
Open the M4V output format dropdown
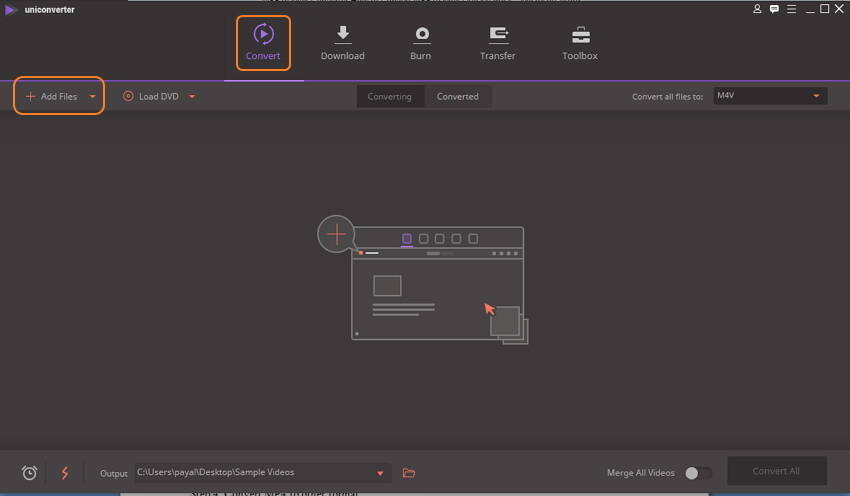[x=770, y=96]
